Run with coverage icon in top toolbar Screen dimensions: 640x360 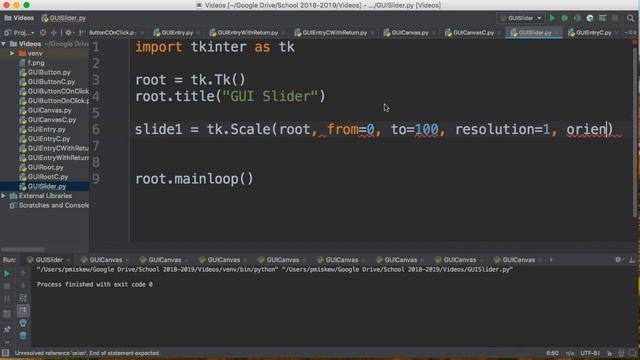(577, 18)
